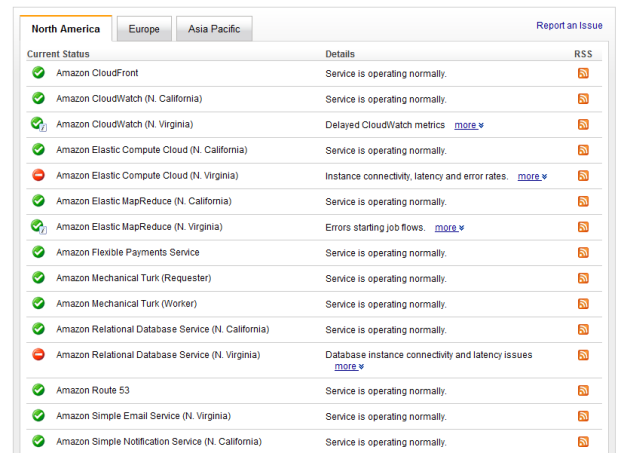Expand more details for Delayed CloudWatch metrics
The height and width of the screenshot is (453, 630).
[469, 125]
